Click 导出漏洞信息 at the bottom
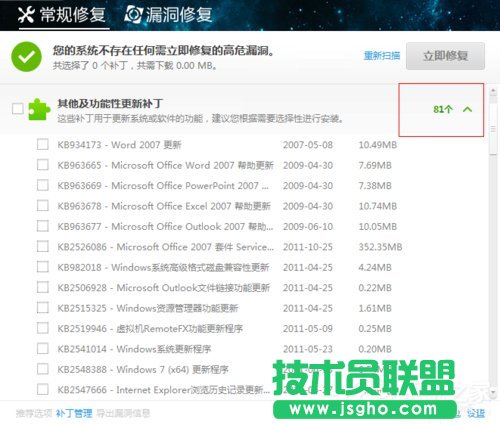 123,414
